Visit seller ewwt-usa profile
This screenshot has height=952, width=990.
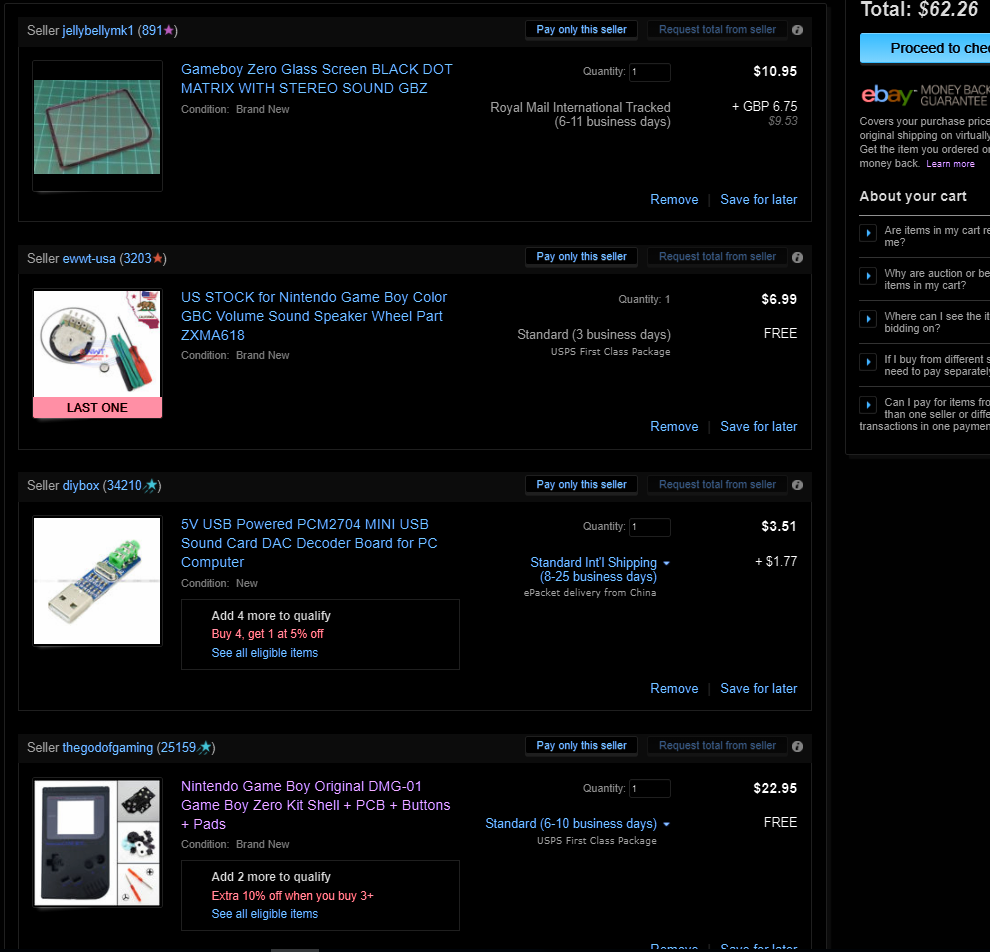89,258
